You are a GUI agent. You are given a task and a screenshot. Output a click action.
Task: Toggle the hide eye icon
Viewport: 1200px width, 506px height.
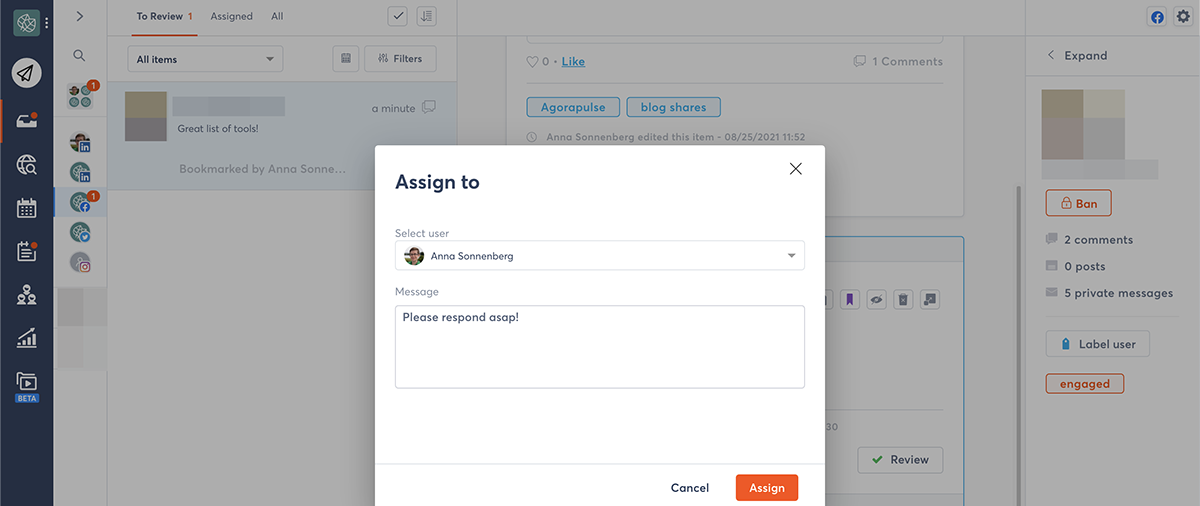coord(876,299)
